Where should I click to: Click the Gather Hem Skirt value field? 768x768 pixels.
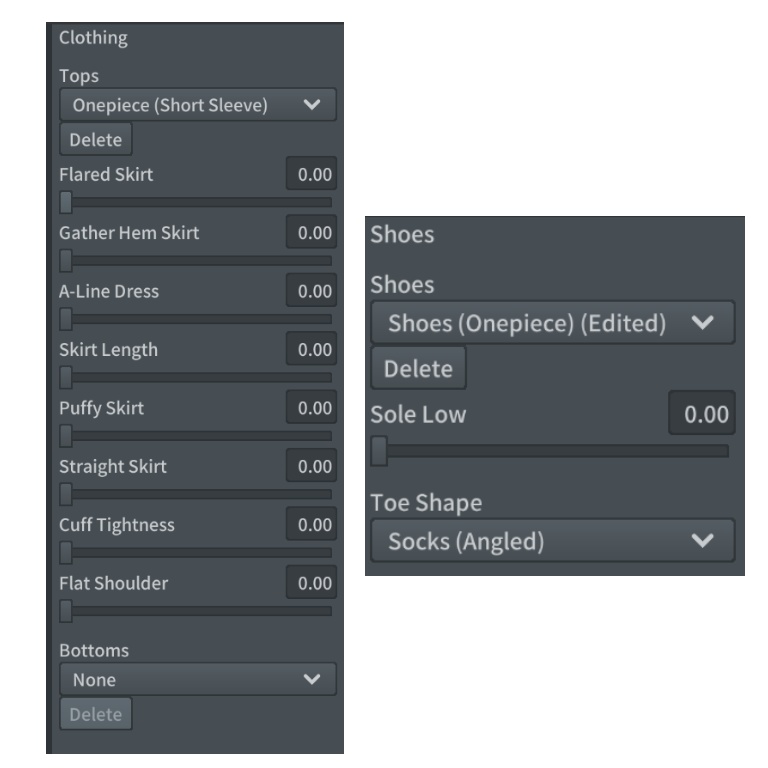(x=311, y=233)
